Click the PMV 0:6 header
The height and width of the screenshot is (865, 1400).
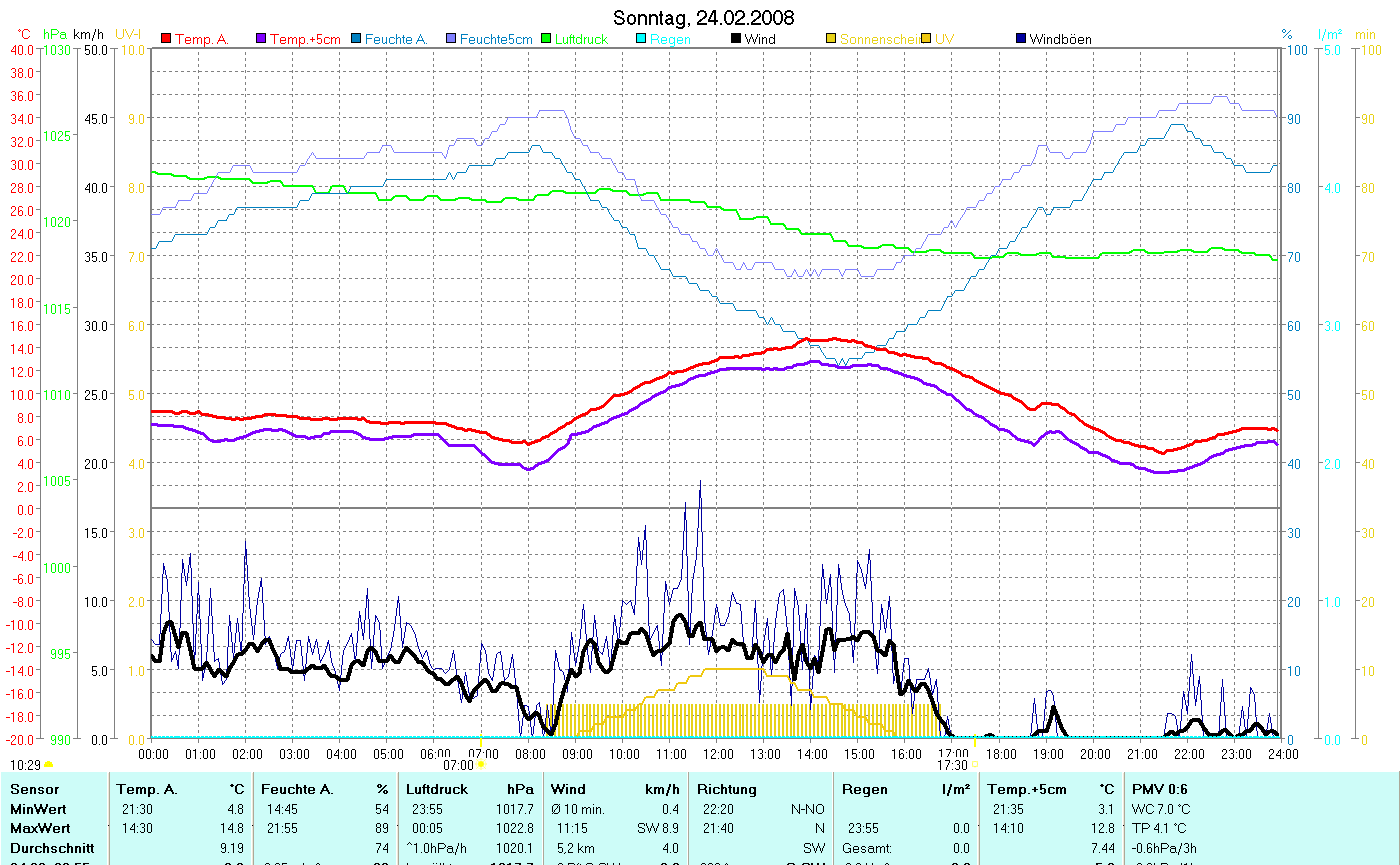pyautogui.click(x=1160, y=789)
